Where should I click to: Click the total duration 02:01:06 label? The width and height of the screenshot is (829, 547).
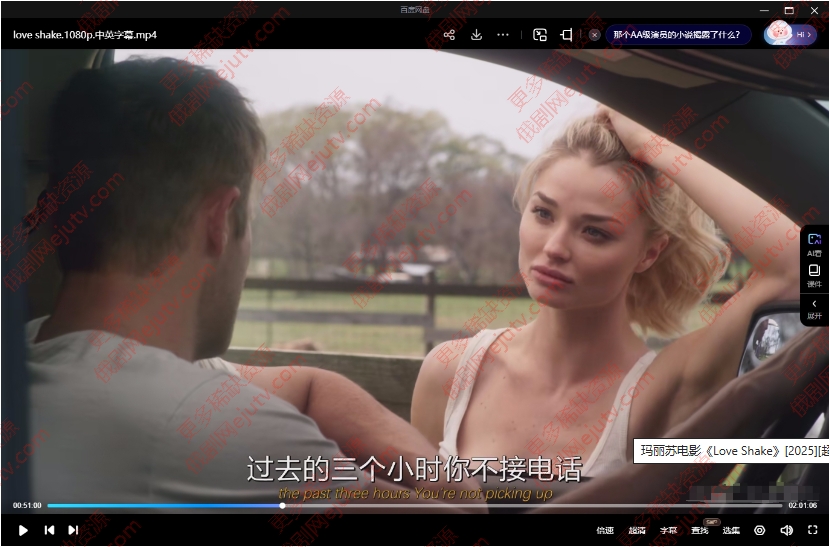coord(802,506)
